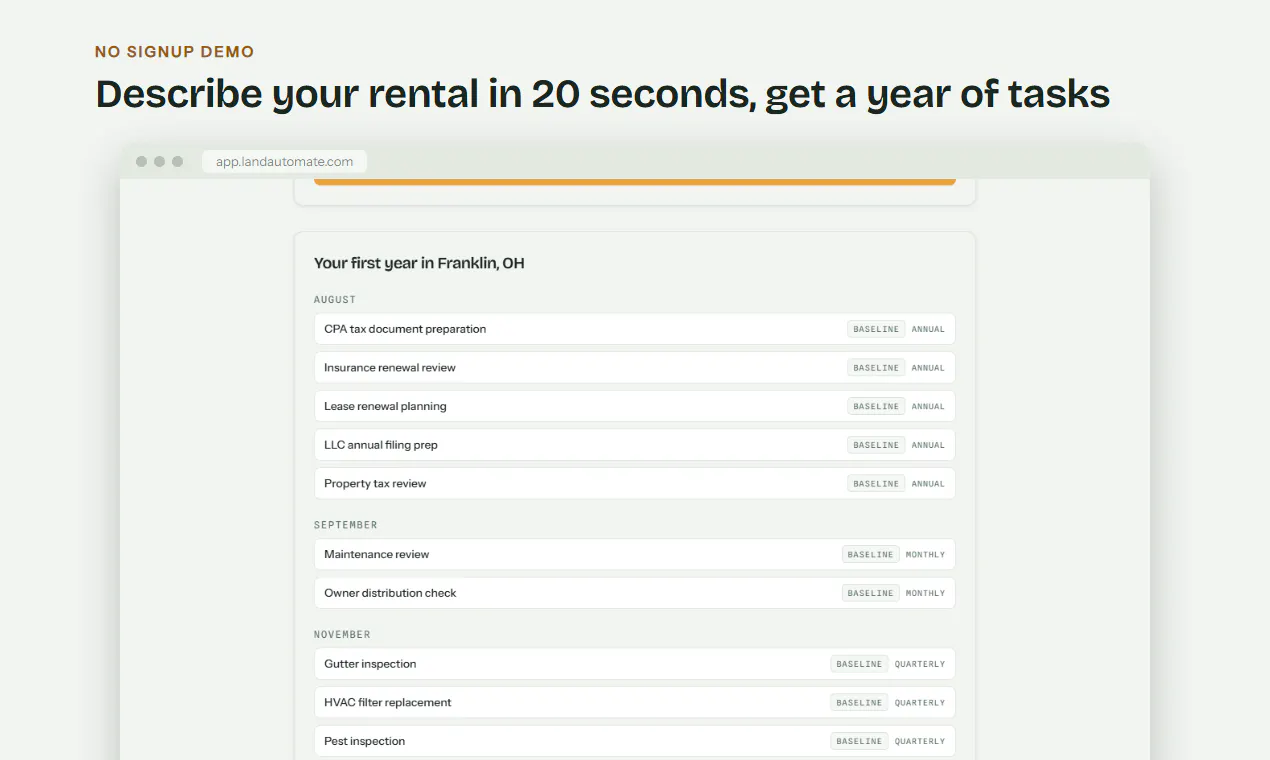Click the BASELINE badge on CPA tax row
The width and height of the screenshot is (1270, 760).
[876, 329]
